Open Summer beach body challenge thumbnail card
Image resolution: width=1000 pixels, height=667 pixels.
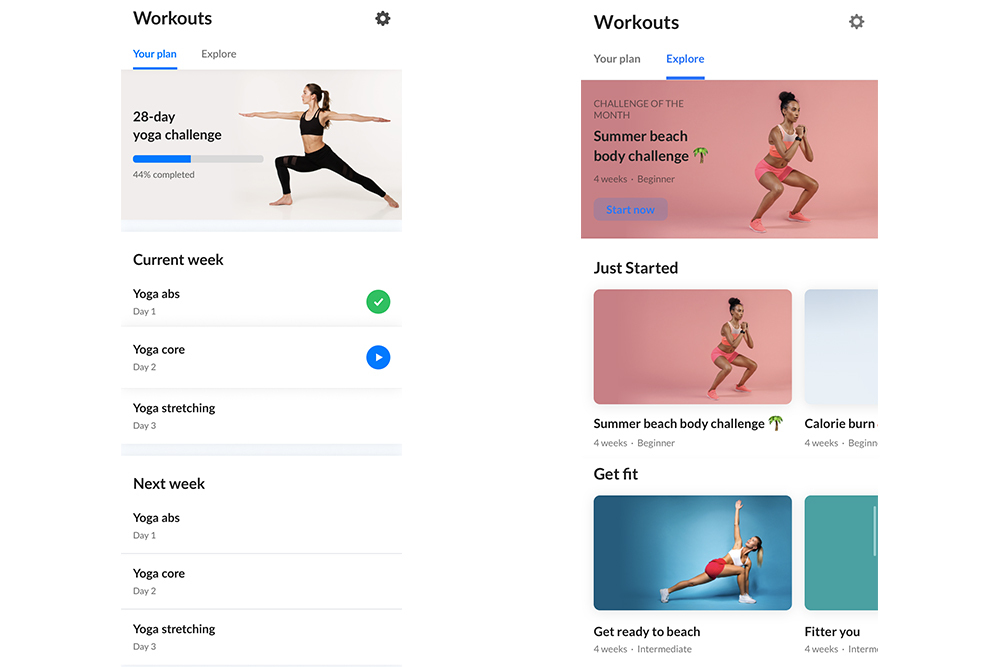(693, 347)
